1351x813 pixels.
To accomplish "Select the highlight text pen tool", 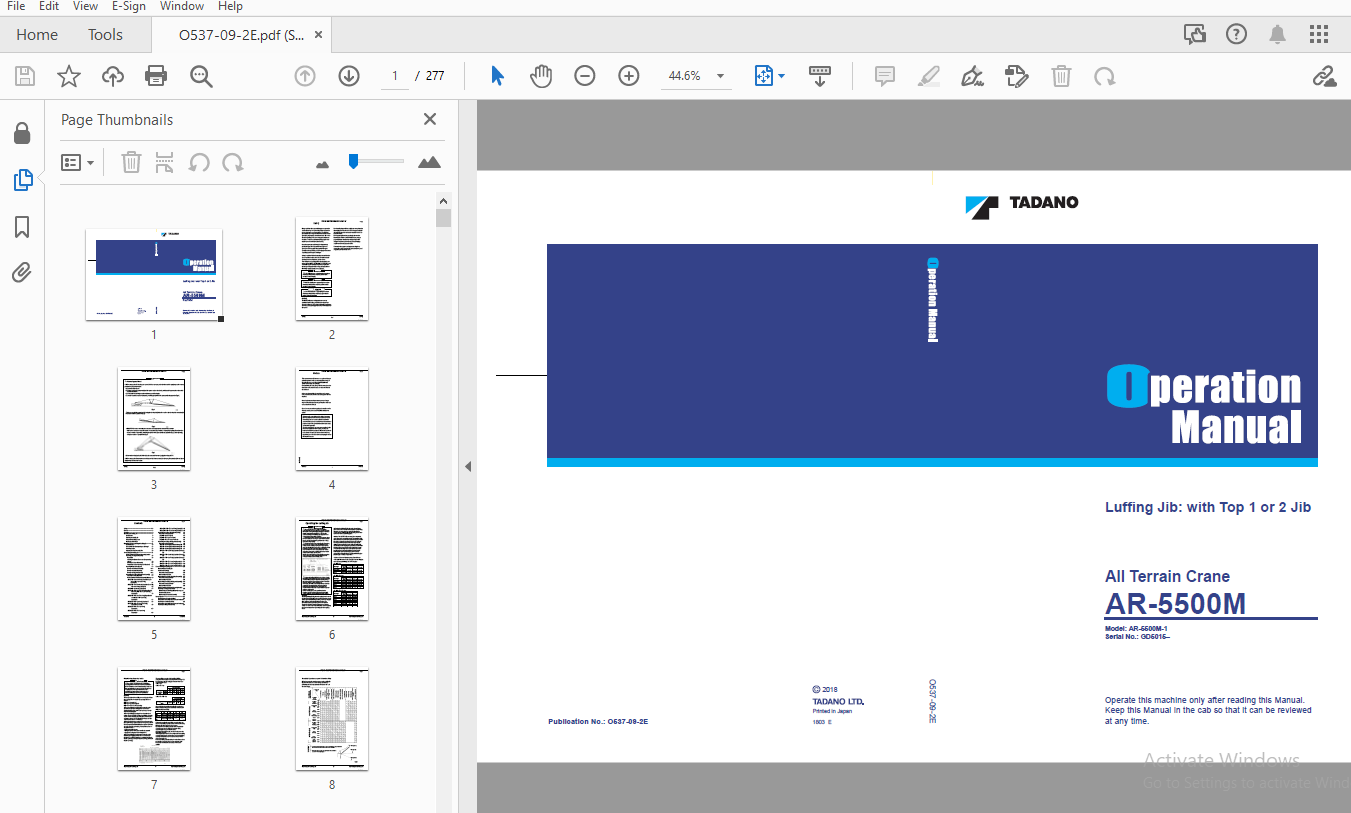I will click(x=928, y=76).
